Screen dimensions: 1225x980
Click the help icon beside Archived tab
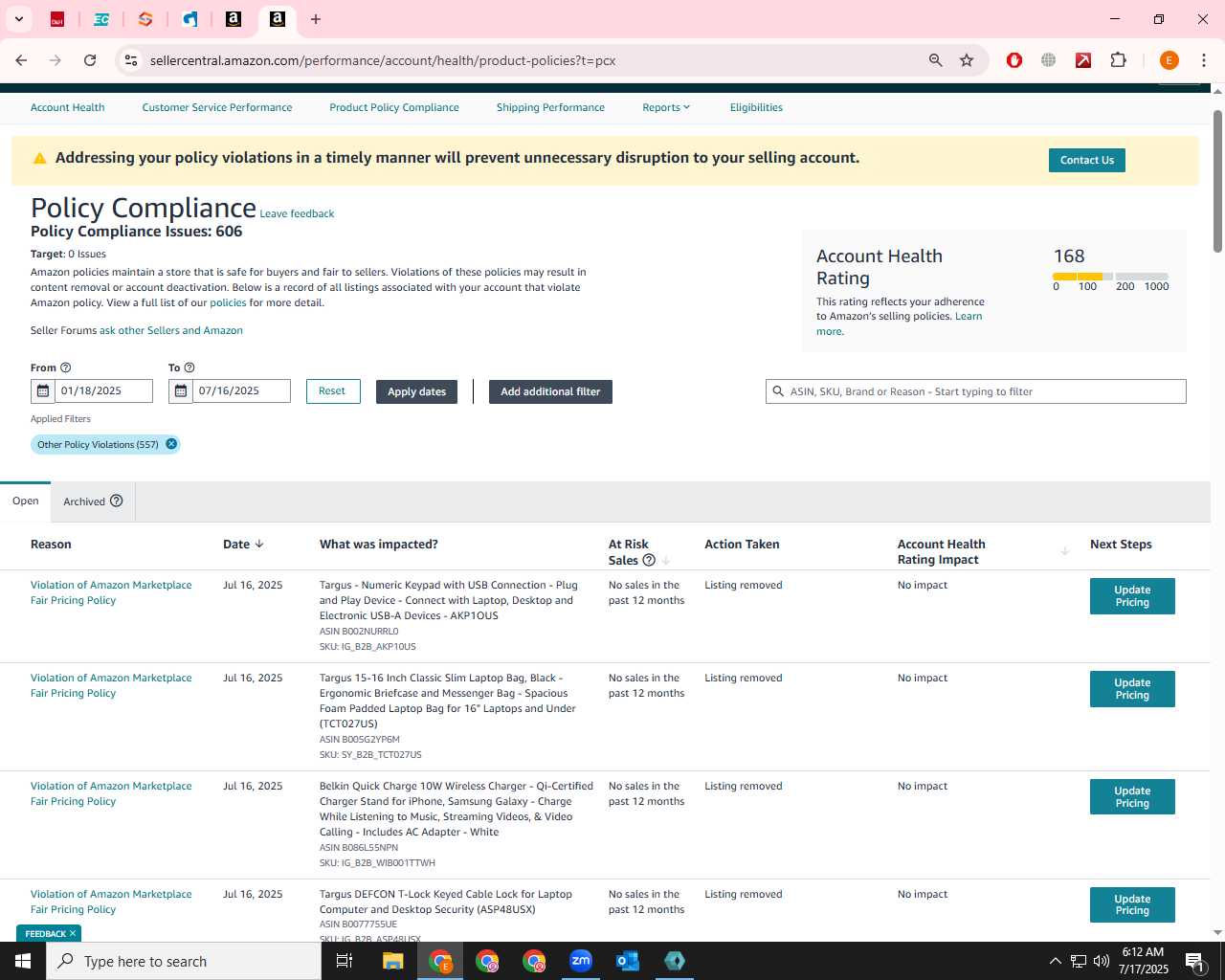tap(117, 501)
